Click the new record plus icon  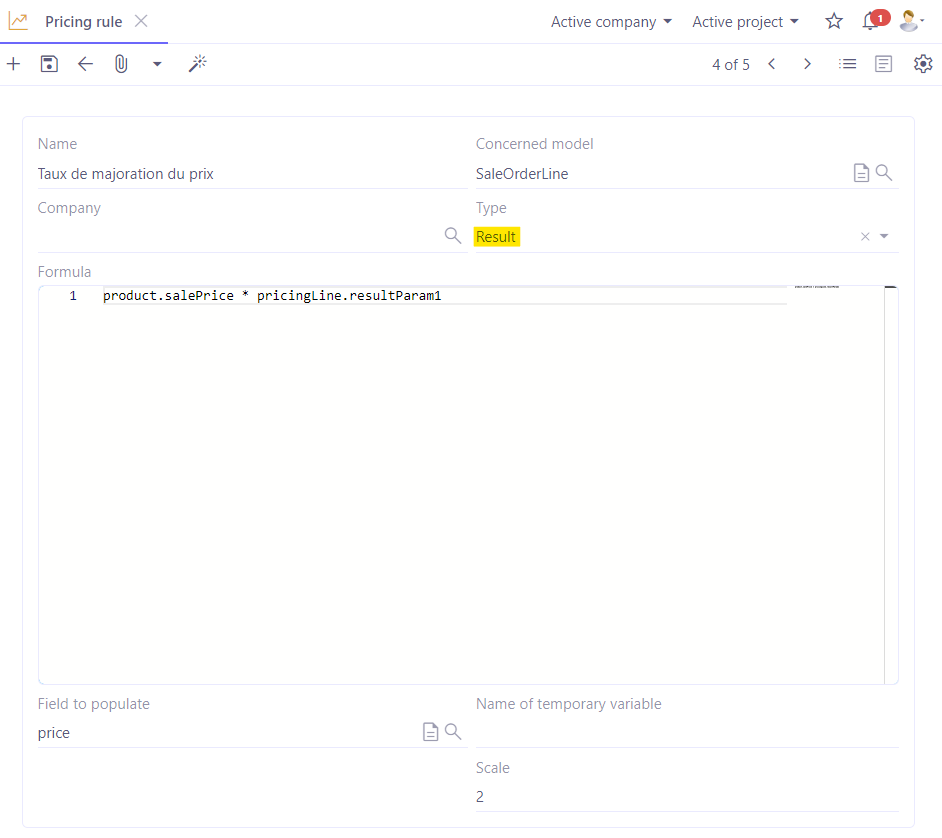[13, 64]
